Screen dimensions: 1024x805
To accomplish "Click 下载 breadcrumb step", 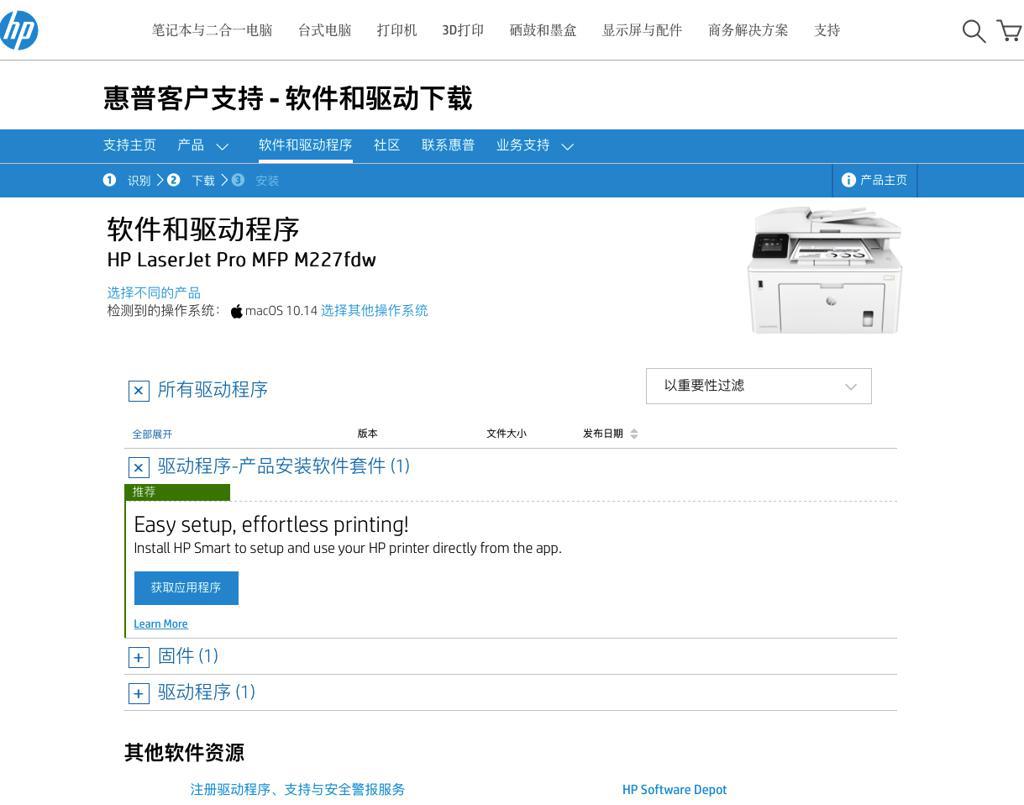I will pyautogui.click(x=203, y=180).
